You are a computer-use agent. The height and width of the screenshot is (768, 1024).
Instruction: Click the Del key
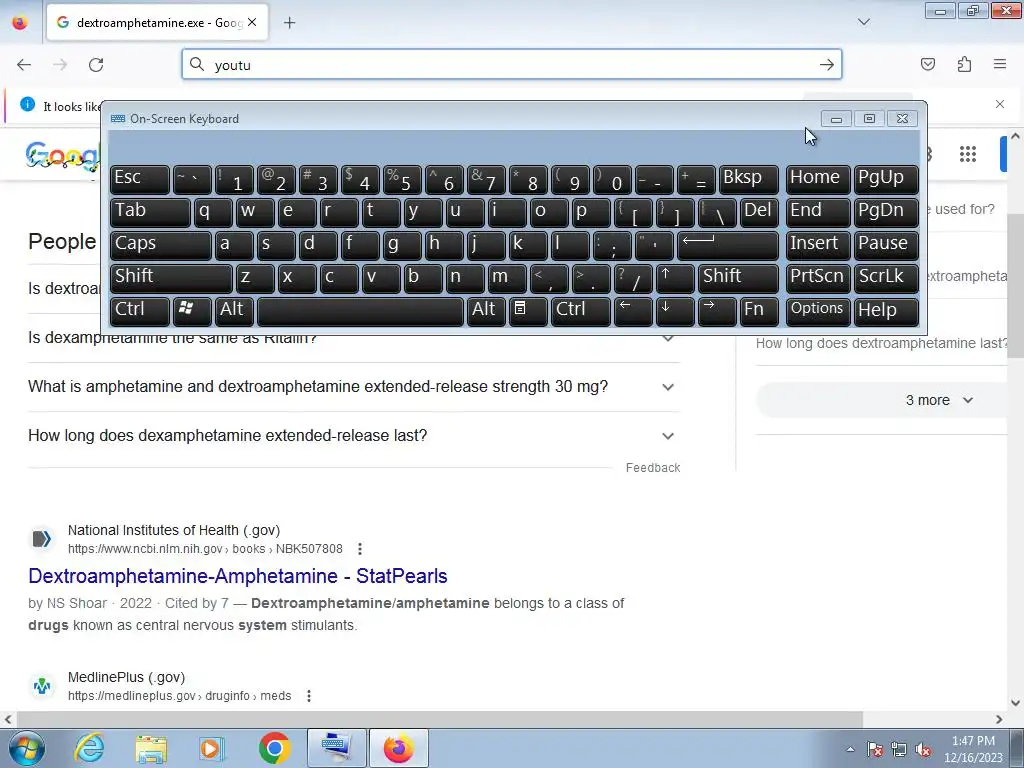[x=759, y=212]
